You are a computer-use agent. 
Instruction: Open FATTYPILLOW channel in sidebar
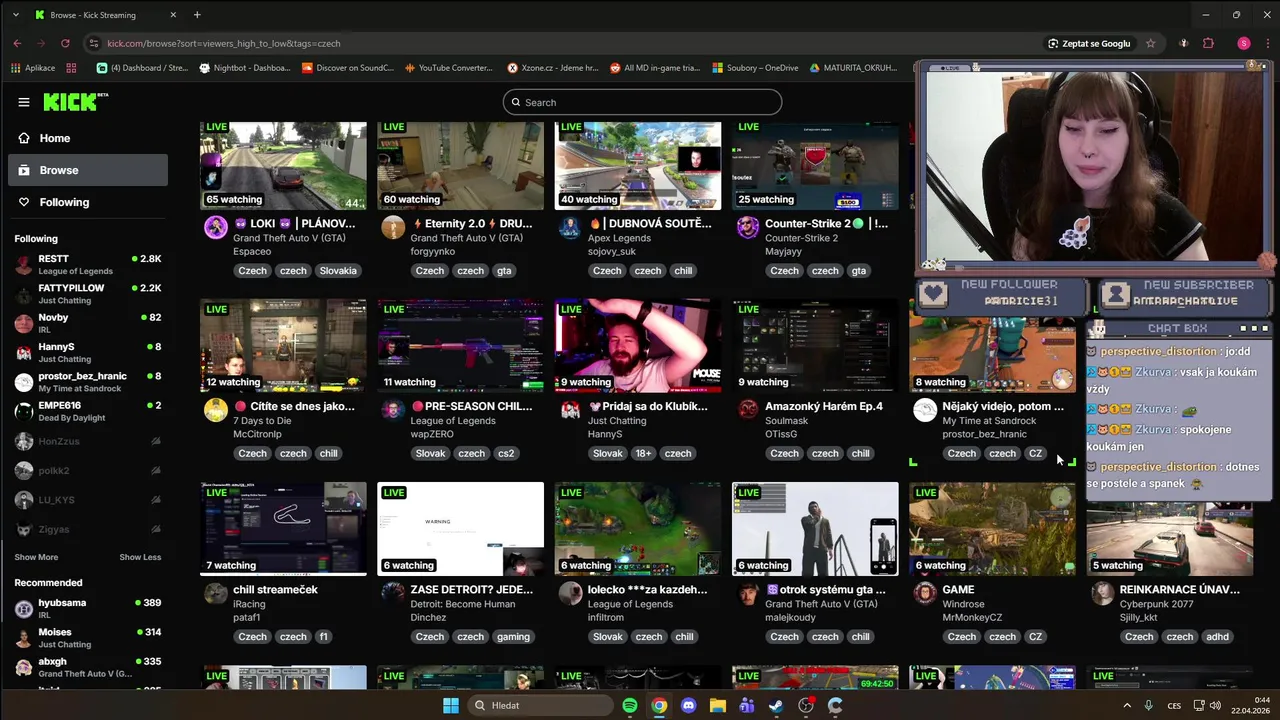tap(88, 294)
